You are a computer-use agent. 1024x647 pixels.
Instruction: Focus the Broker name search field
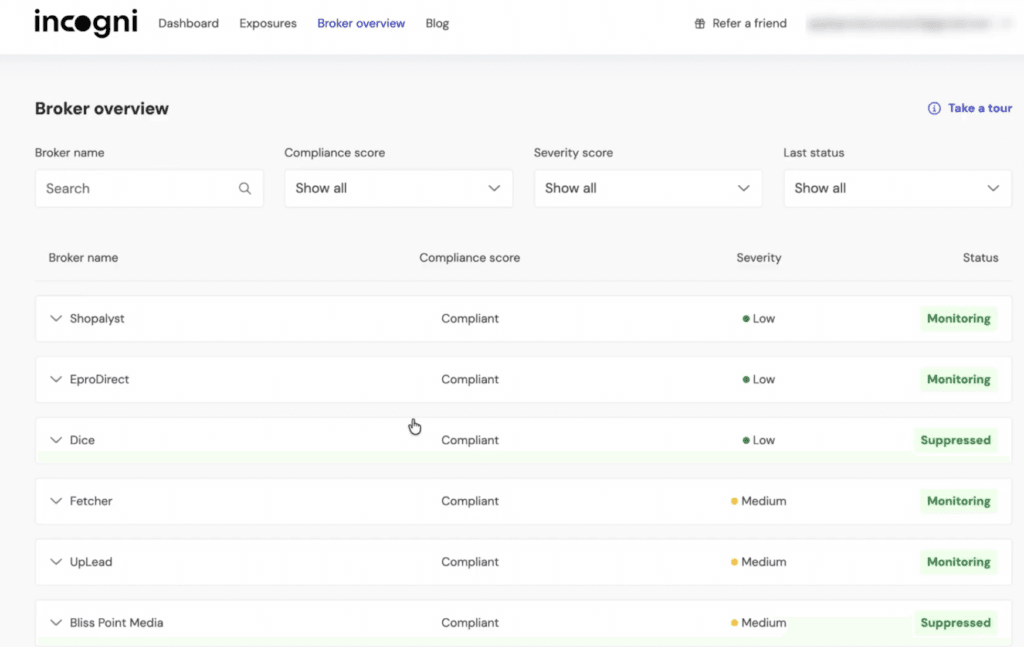click(x=150, y=189)
